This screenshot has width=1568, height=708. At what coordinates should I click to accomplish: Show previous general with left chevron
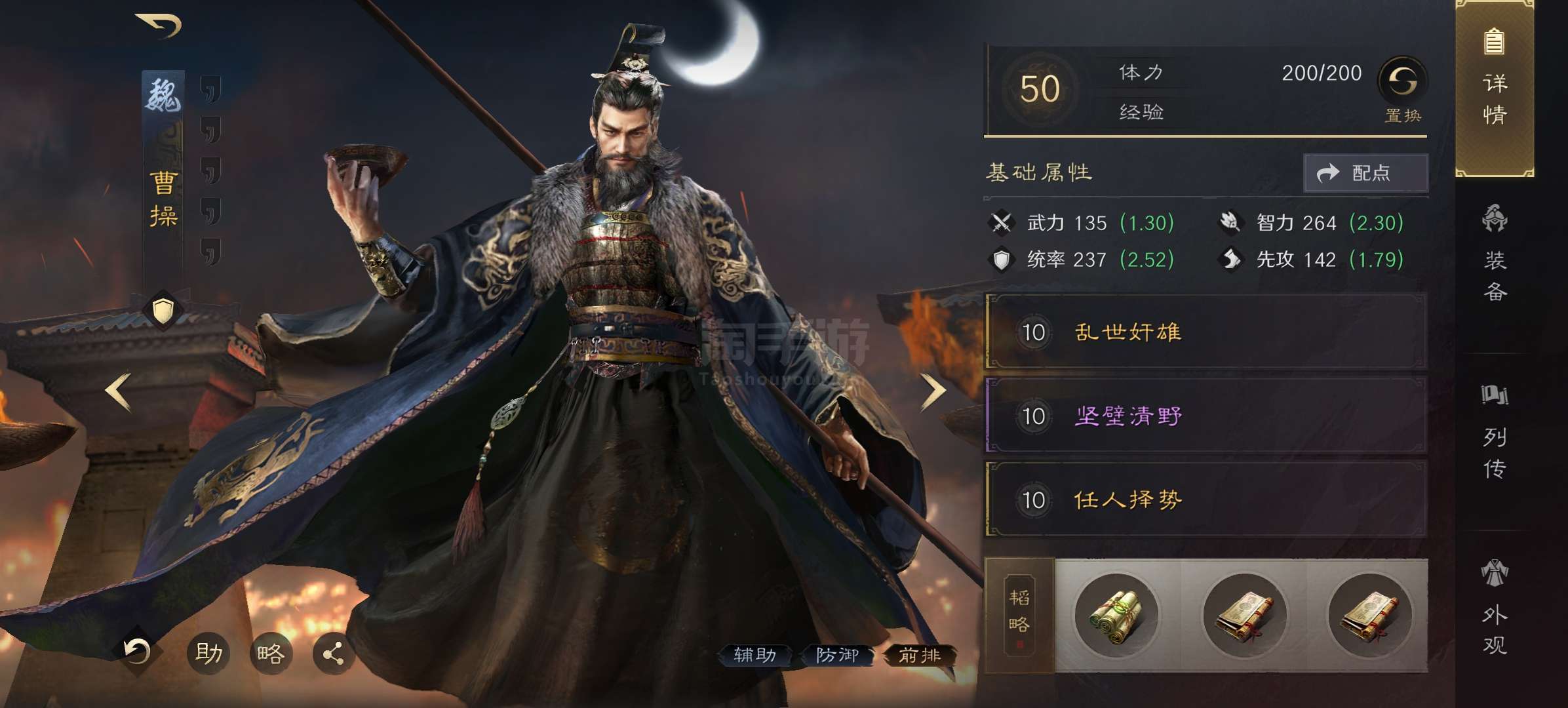click(x=119, y=392)
